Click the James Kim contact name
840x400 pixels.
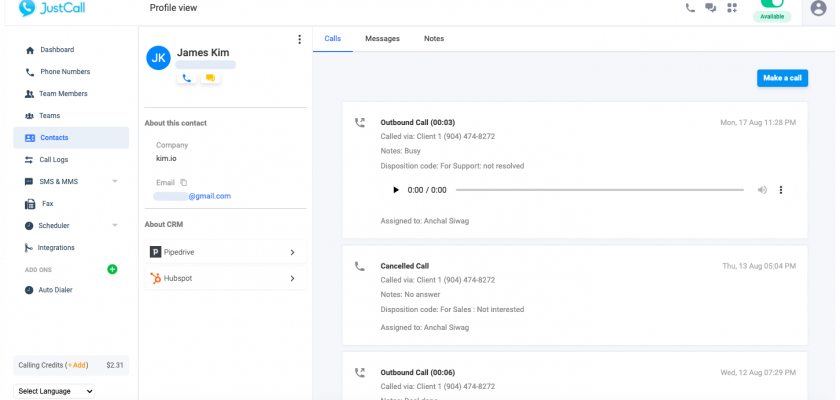(203, 52)
